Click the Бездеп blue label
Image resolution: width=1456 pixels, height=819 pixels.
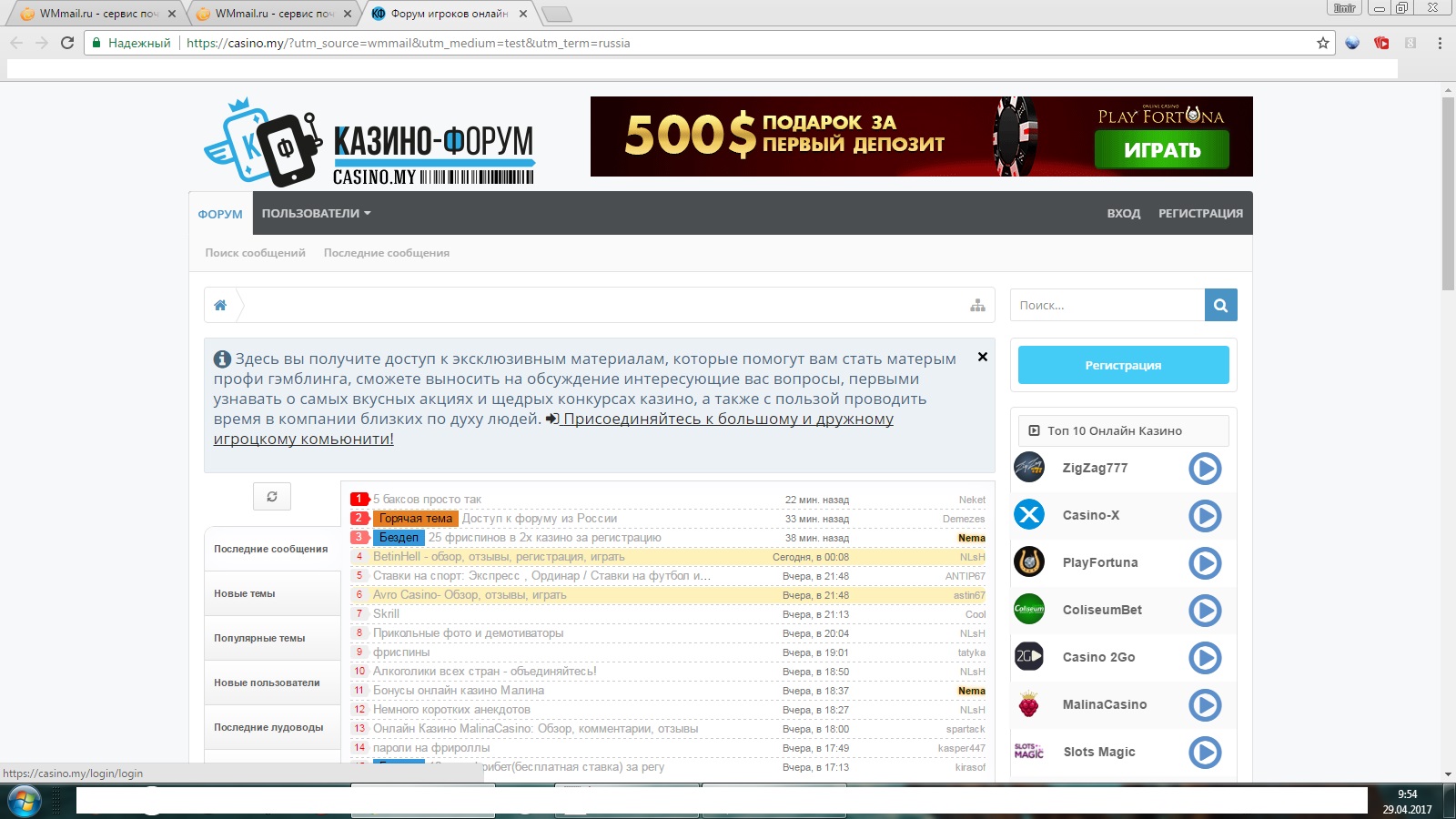pyautogui.click(x=399, y=538)
